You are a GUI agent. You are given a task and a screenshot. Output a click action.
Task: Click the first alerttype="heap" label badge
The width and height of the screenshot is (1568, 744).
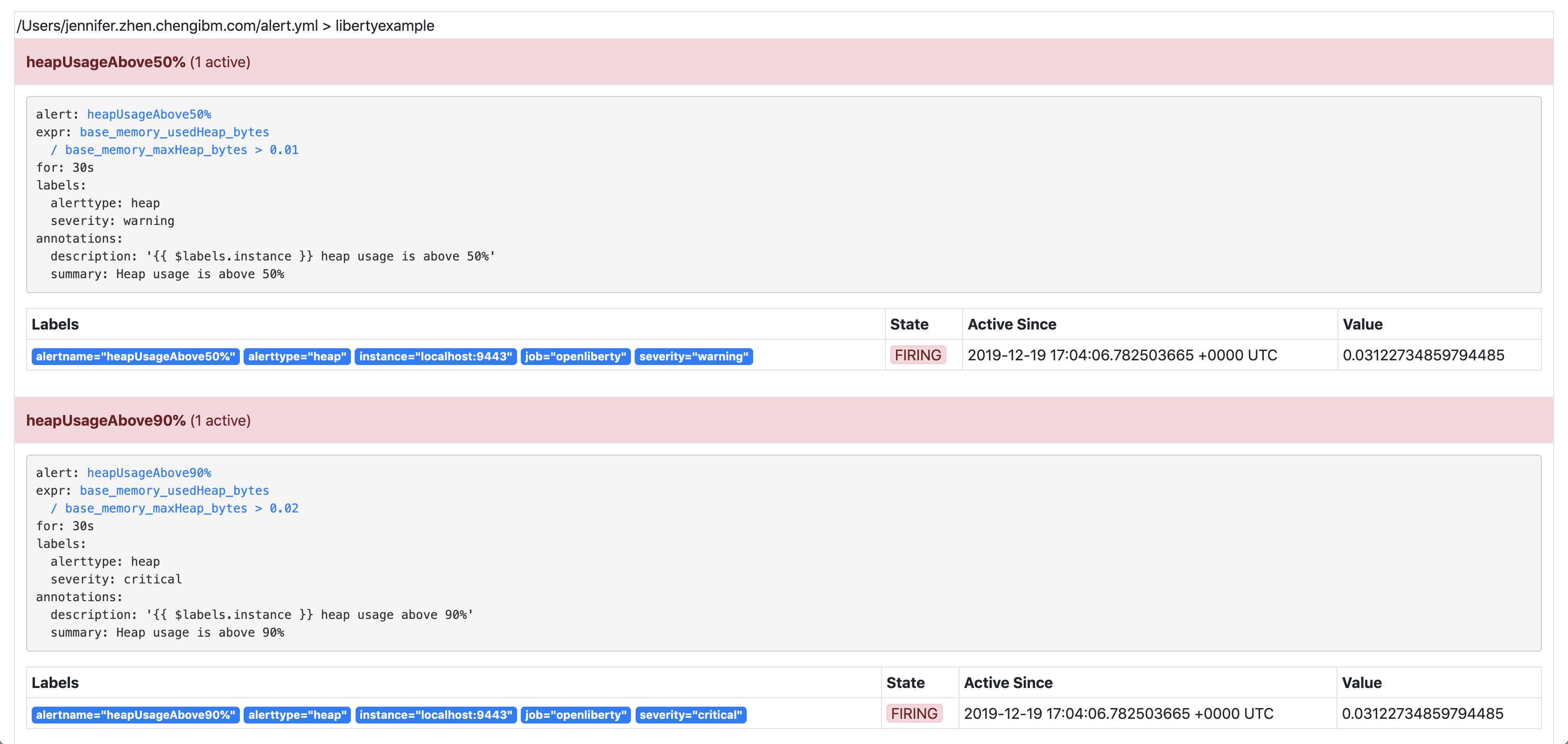tap(296, 357)
